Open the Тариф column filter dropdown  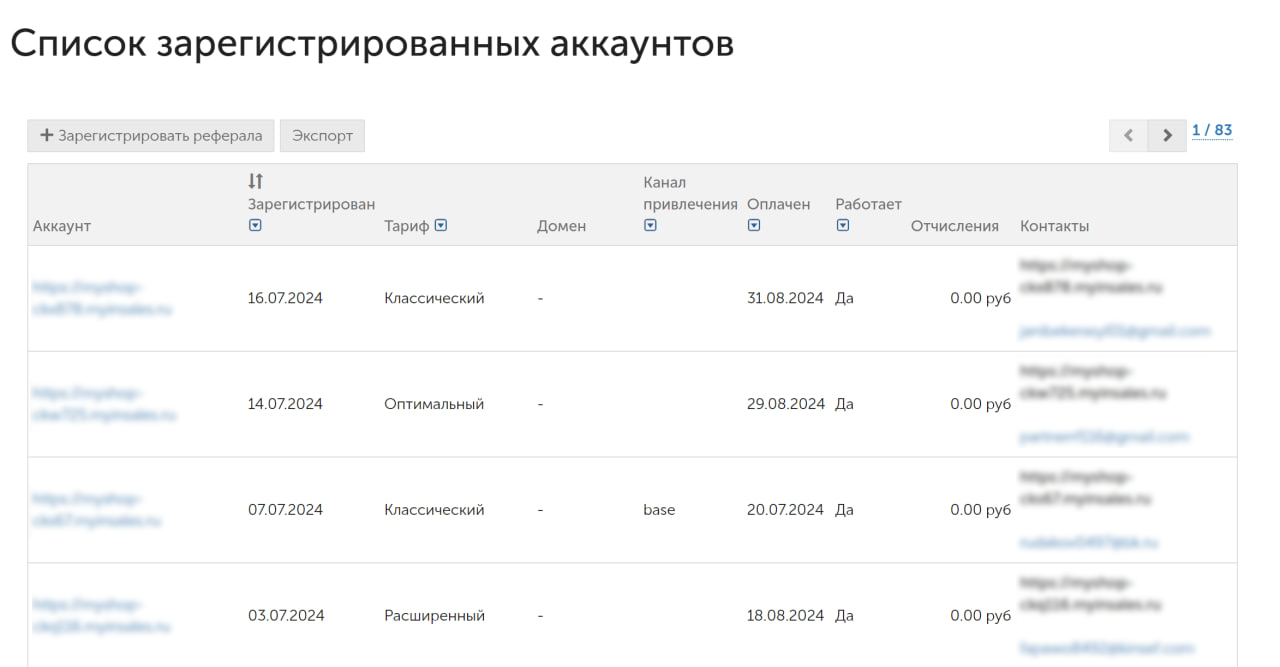[x=441, y=226]
